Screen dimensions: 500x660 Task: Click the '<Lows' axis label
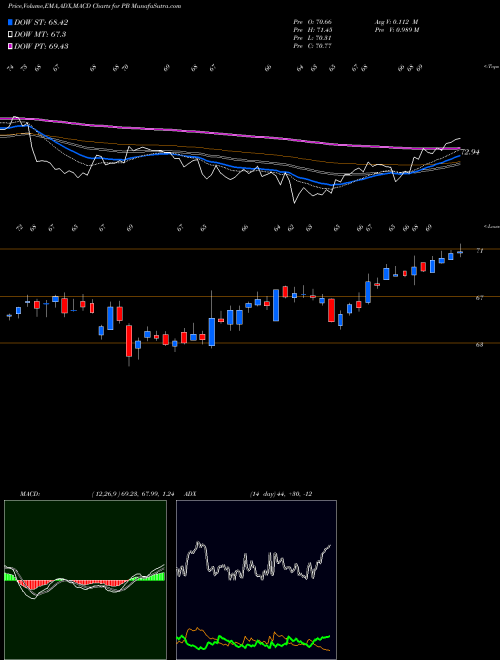tap(491, 226)
